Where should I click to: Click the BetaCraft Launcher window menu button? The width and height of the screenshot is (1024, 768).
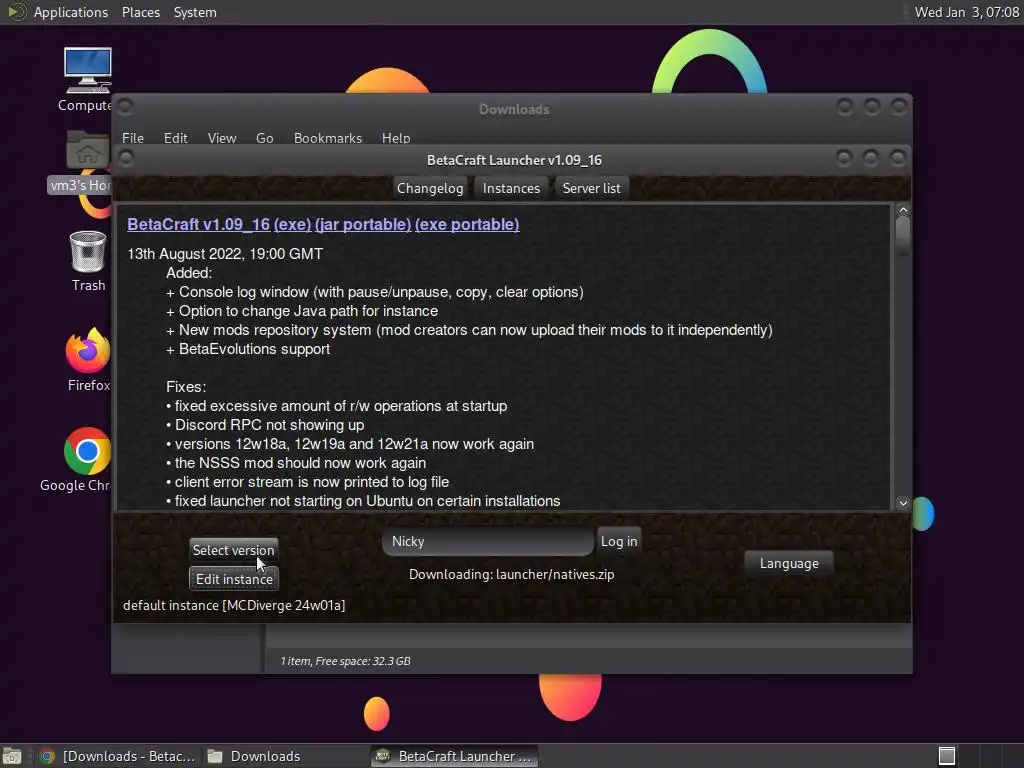(x=126, y=158)
